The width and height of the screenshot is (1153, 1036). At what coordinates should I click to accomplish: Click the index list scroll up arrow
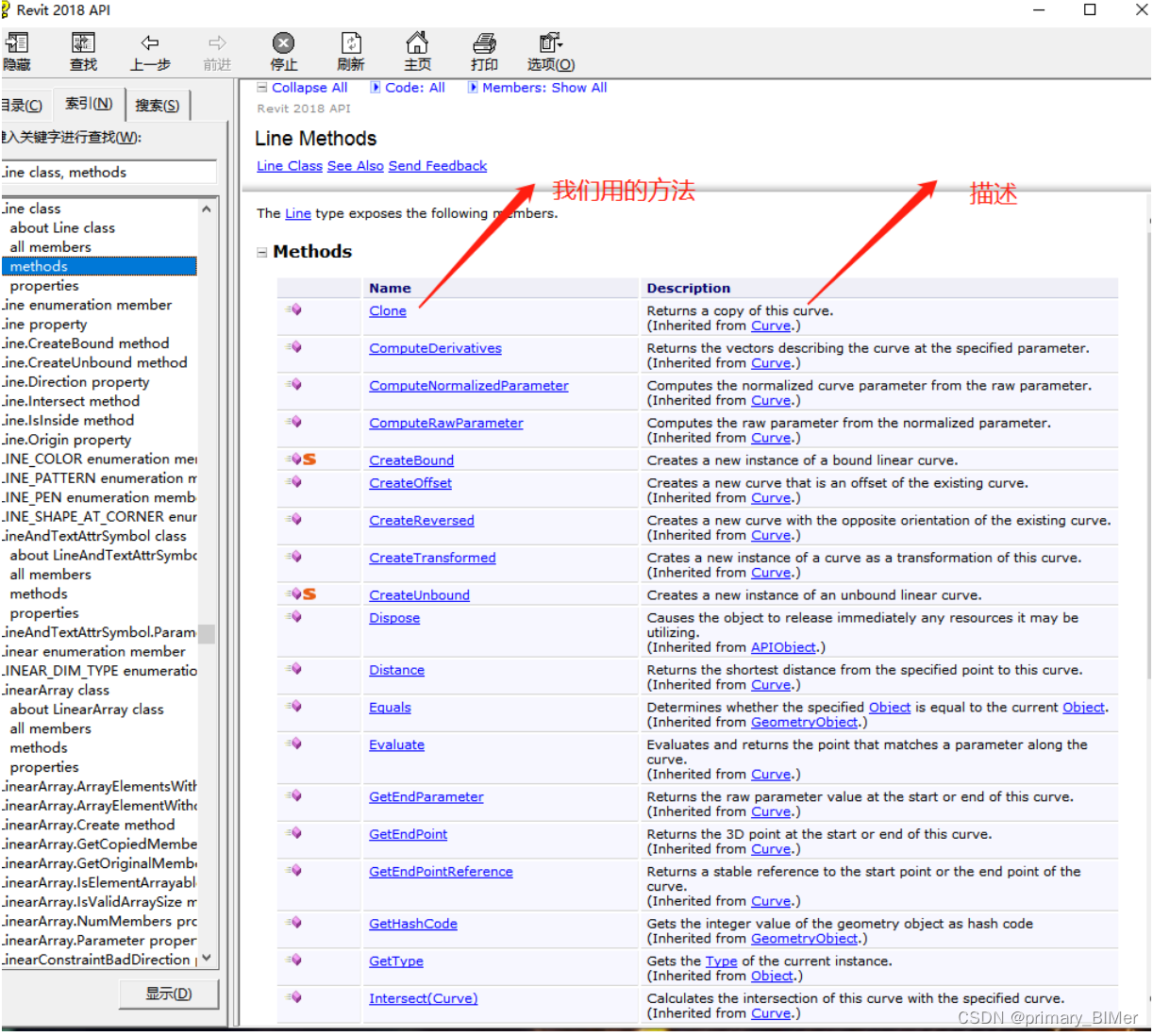click(x=207, y=209)
